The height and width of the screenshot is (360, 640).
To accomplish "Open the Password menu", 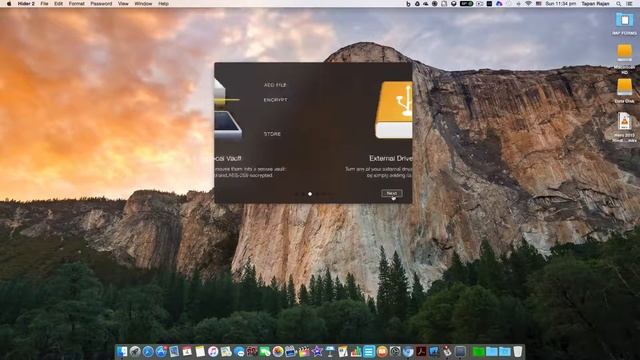I will [101, 3].
